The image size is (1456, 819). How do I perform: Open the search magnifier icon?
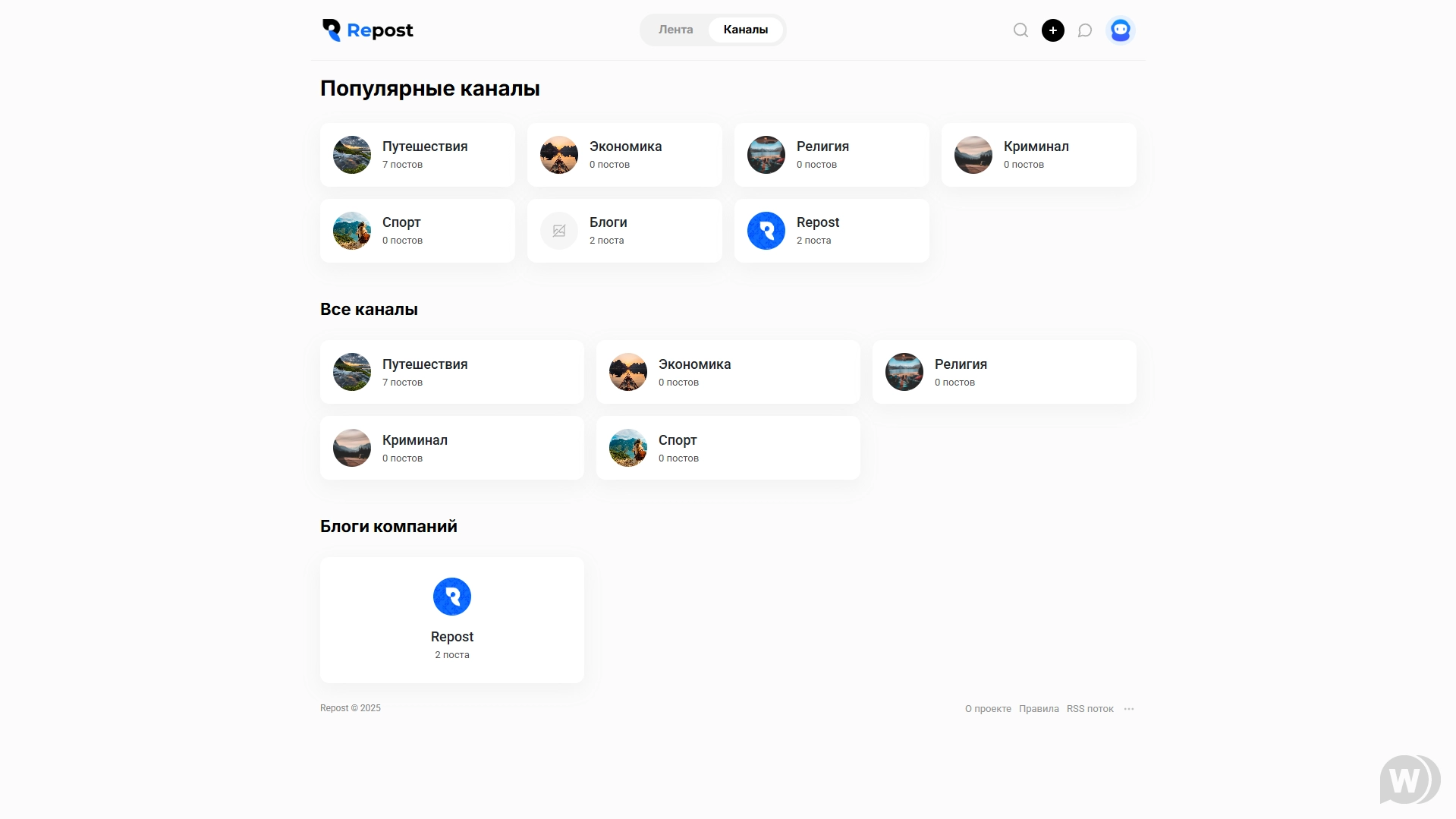pyautogui.click(x=1020, y=30)
